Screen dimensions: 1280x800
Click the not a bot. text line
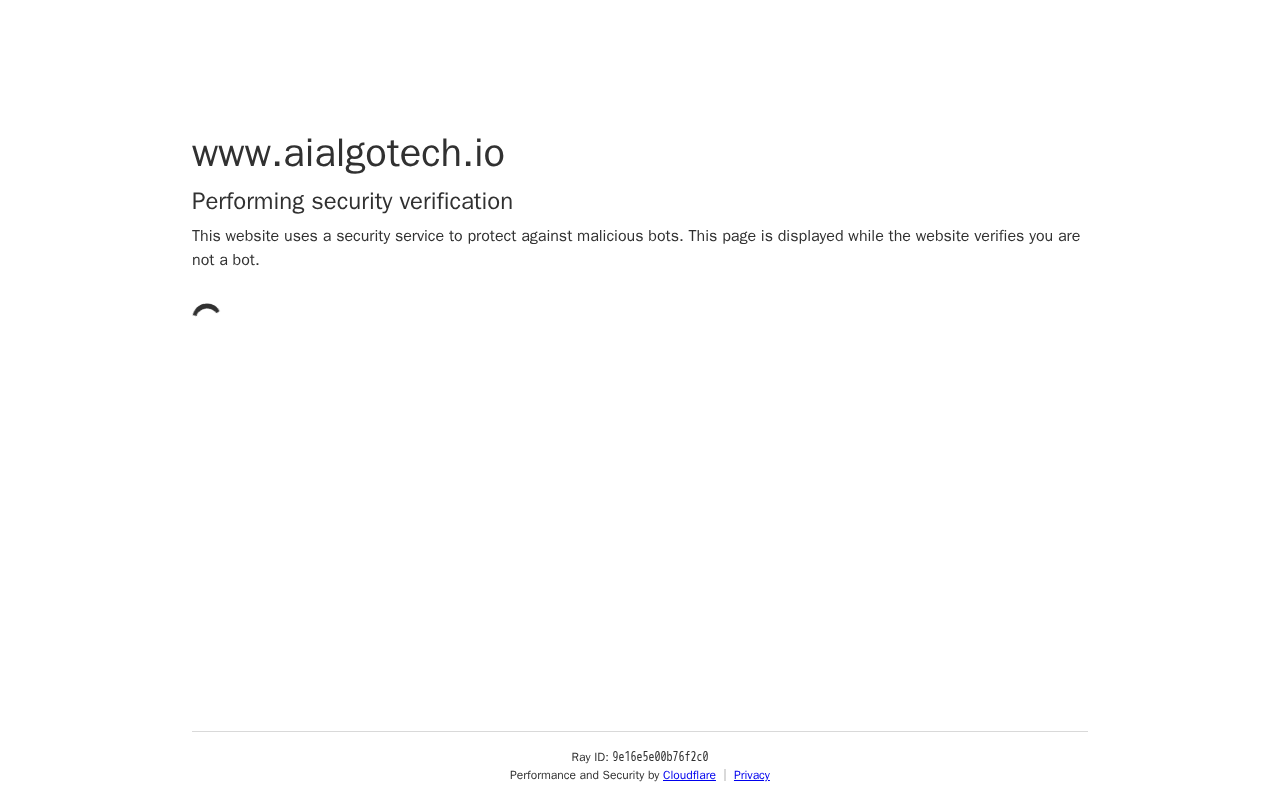[226, 260]
